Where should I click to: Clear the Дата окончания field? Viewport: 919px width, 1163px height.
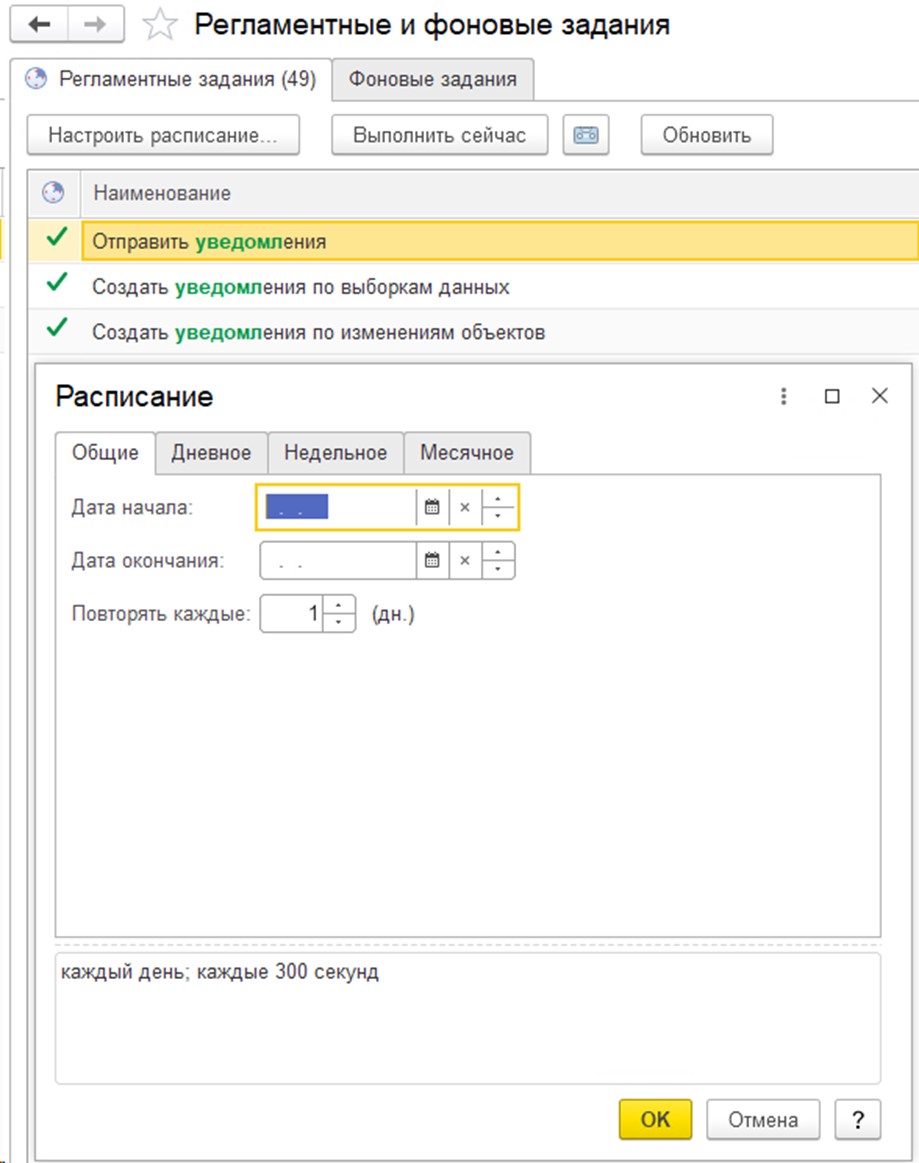[465, 561]
